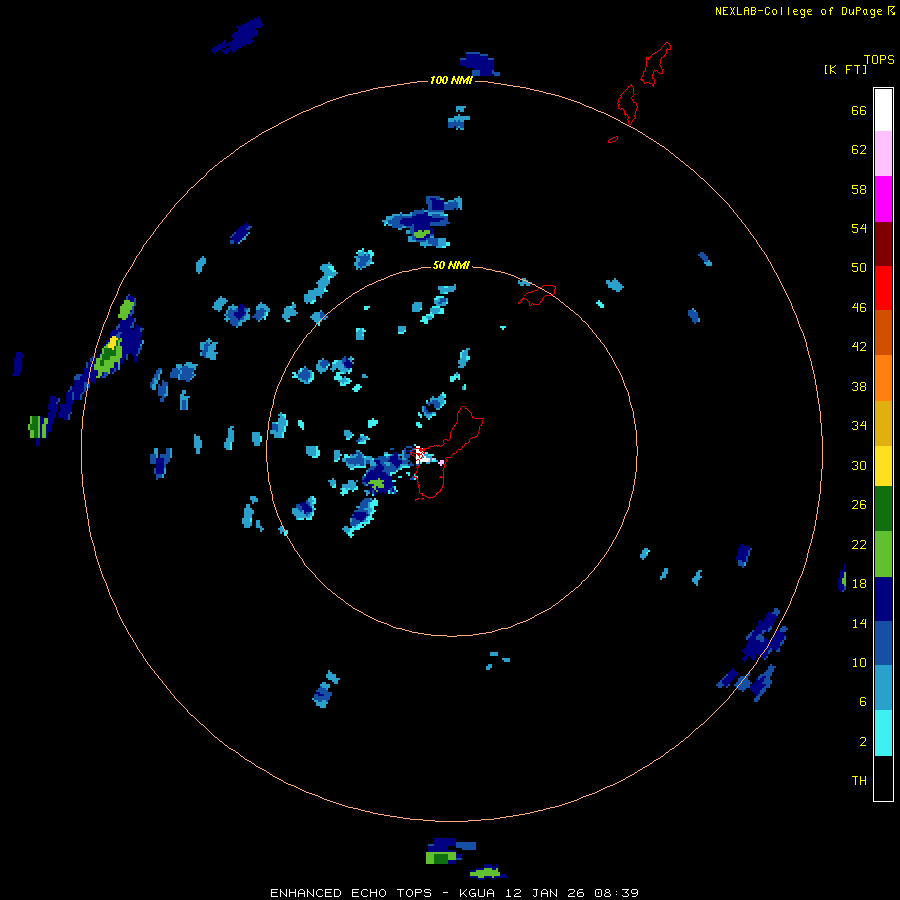
Task: Click the brown-orange legend swatch above 42
Action: click(883, 332)
